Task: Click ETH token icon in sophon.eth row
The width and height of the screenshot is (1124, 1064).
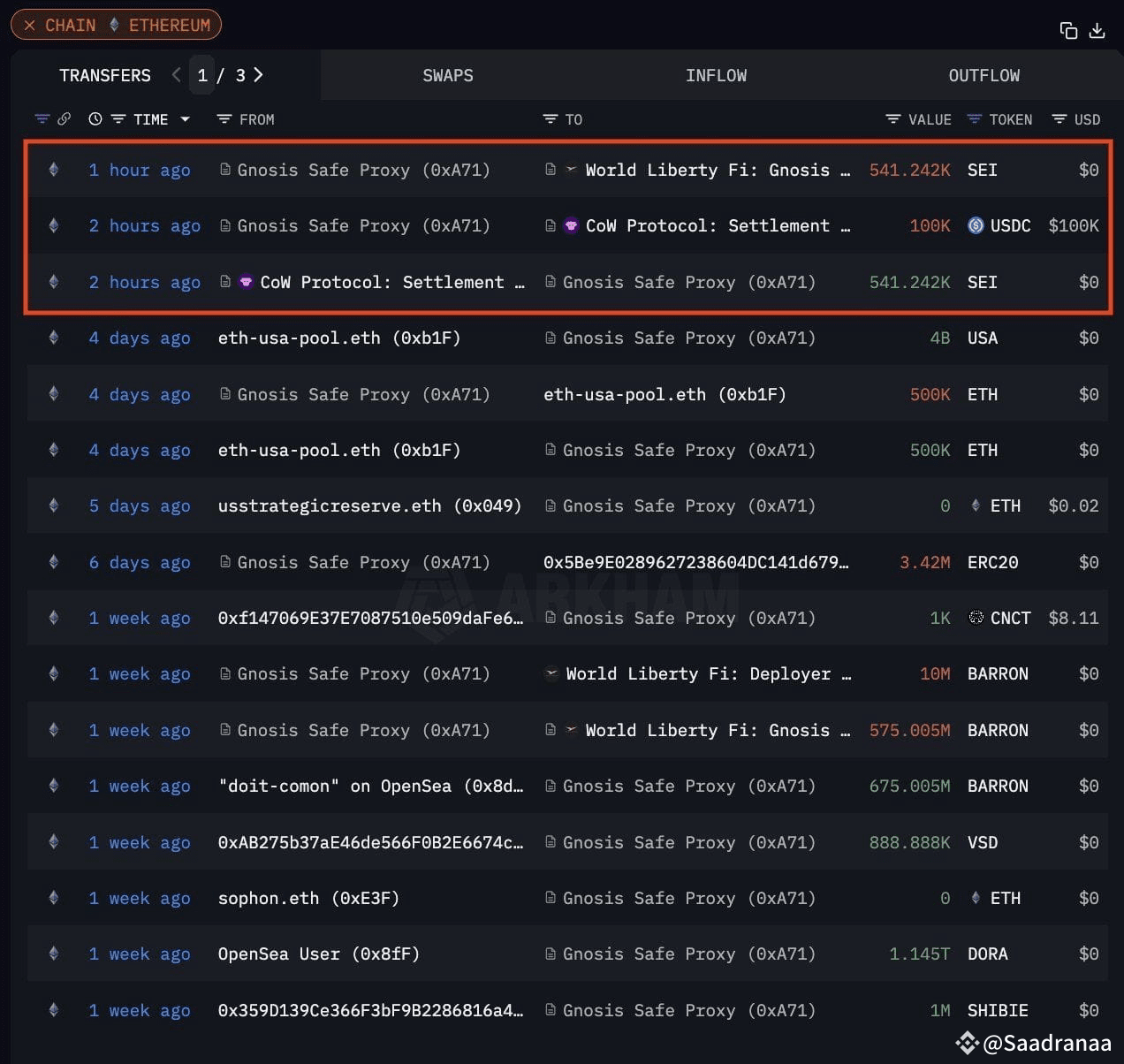Action: [x=976, y=898]
